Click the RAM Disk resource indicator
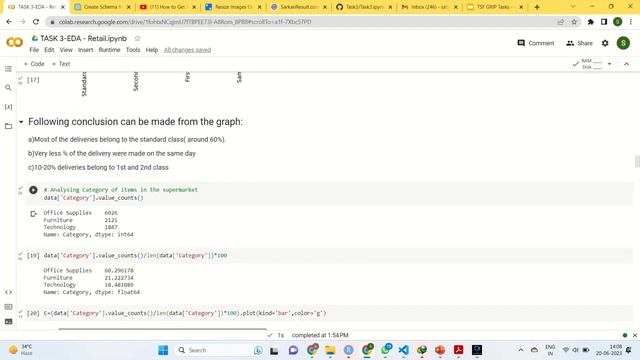640x360 pixels. pyautogui.click(x=590, y=64)
